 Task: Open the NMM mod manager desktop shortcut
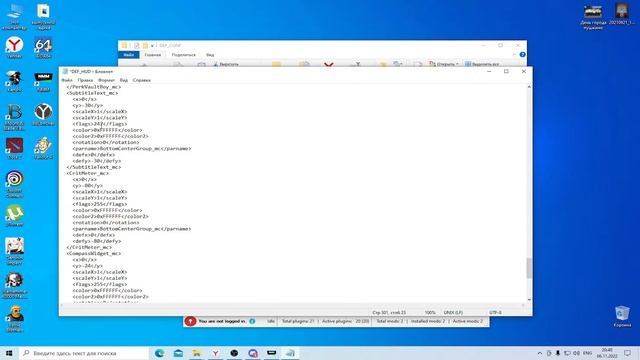pyautogui.click(x=43, y=81)
